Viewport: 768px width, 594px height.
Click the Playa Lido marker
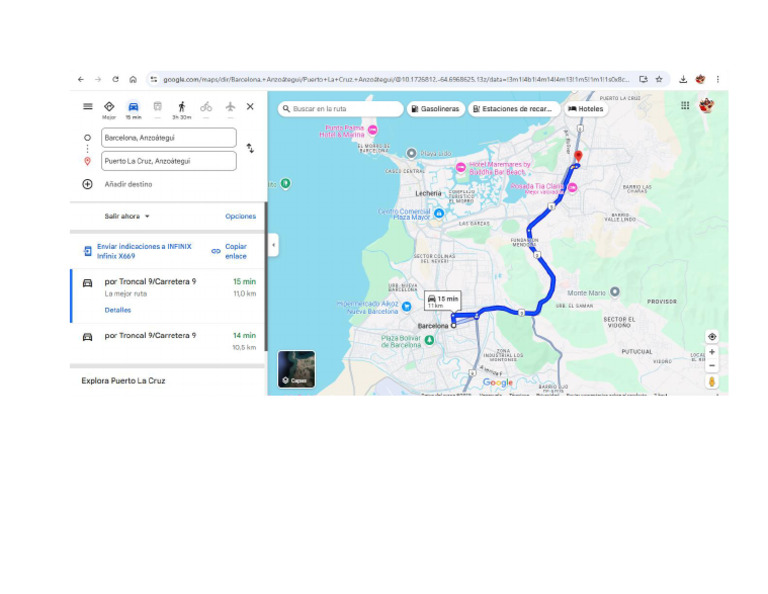(411, 153)
